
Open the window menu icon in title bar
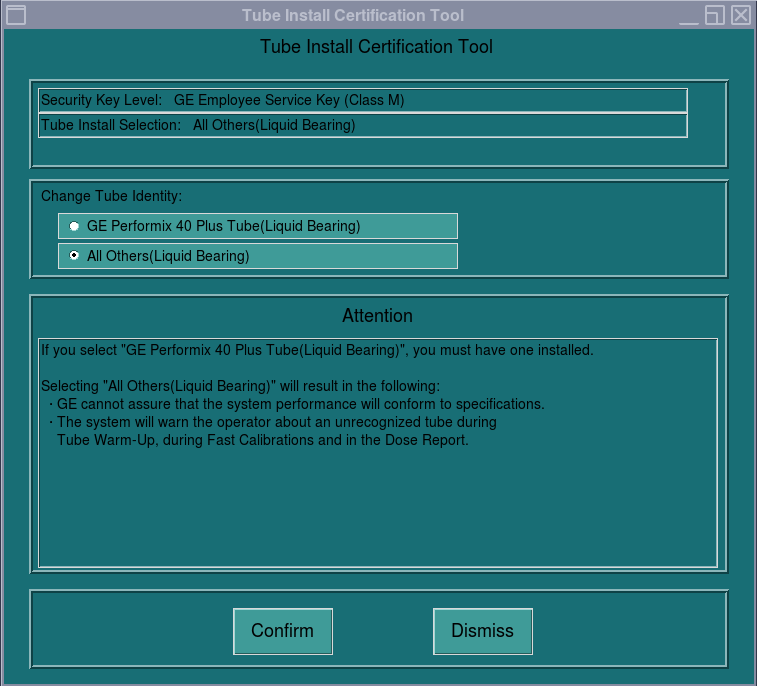tap(16, 15)
